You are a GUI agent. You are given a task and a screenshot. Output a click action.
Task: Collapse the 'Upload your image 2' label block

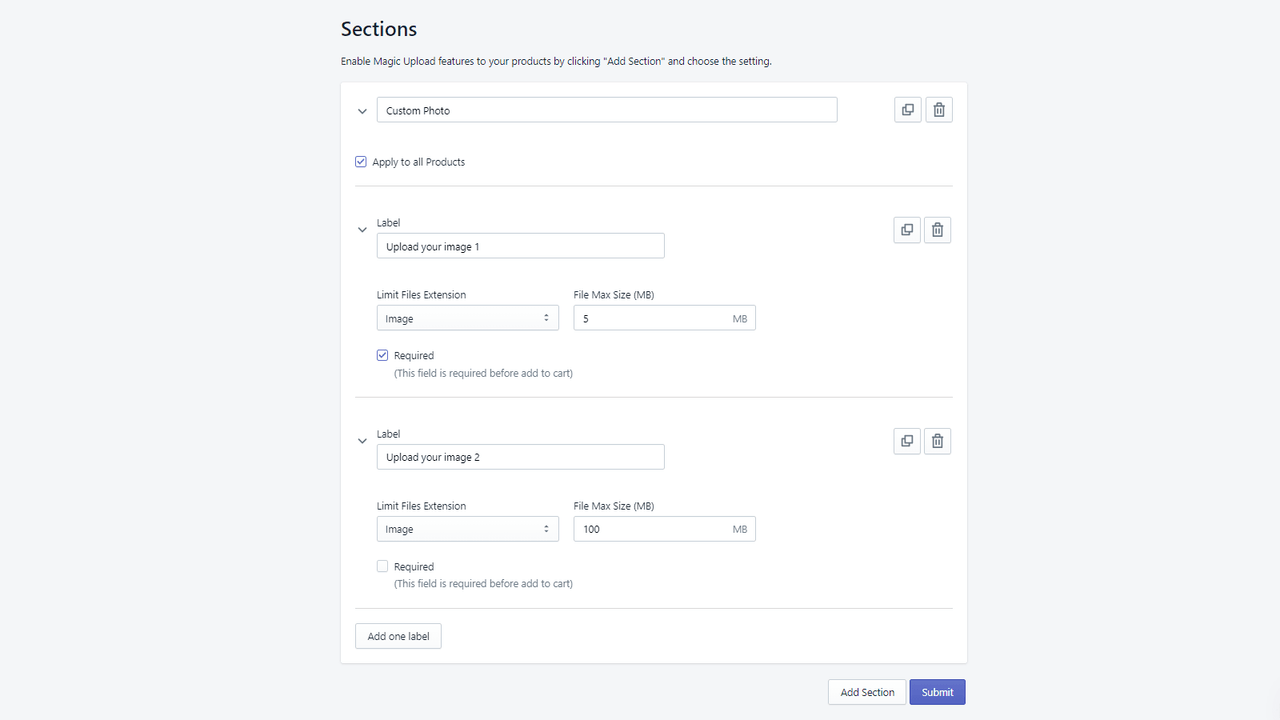click(x=362, y=441)
